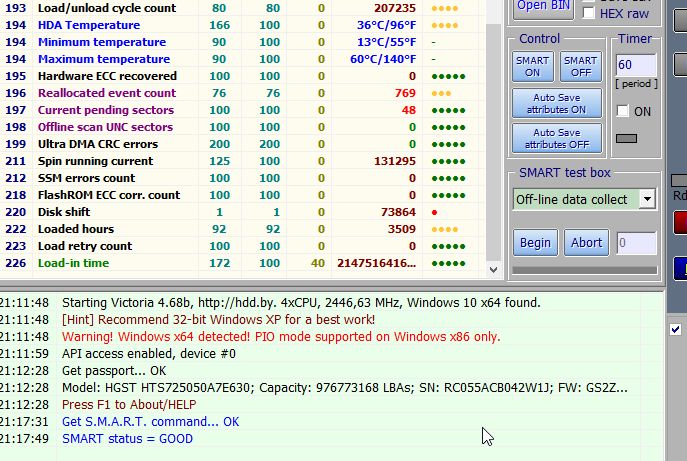Click the Open BIN button

pos(543,8)
